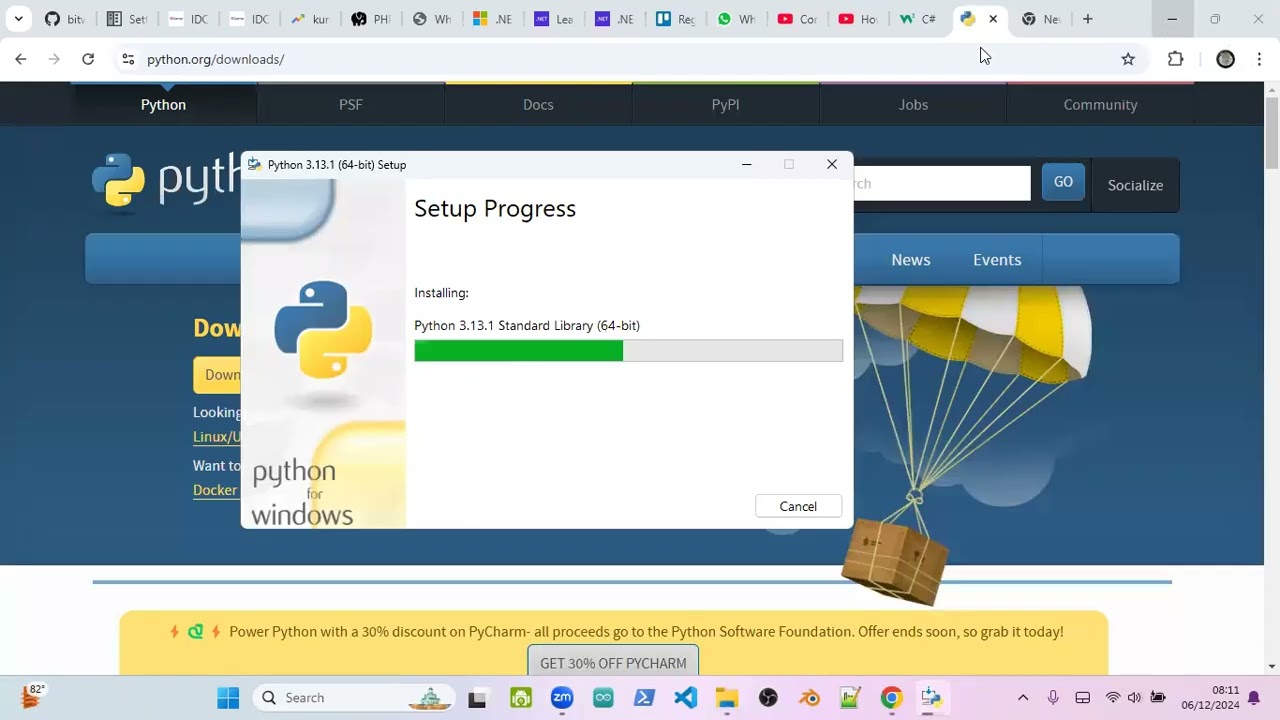Expand the tab search dropdown arrow
Screen dimensions: 1280x720
click(18, 19)
